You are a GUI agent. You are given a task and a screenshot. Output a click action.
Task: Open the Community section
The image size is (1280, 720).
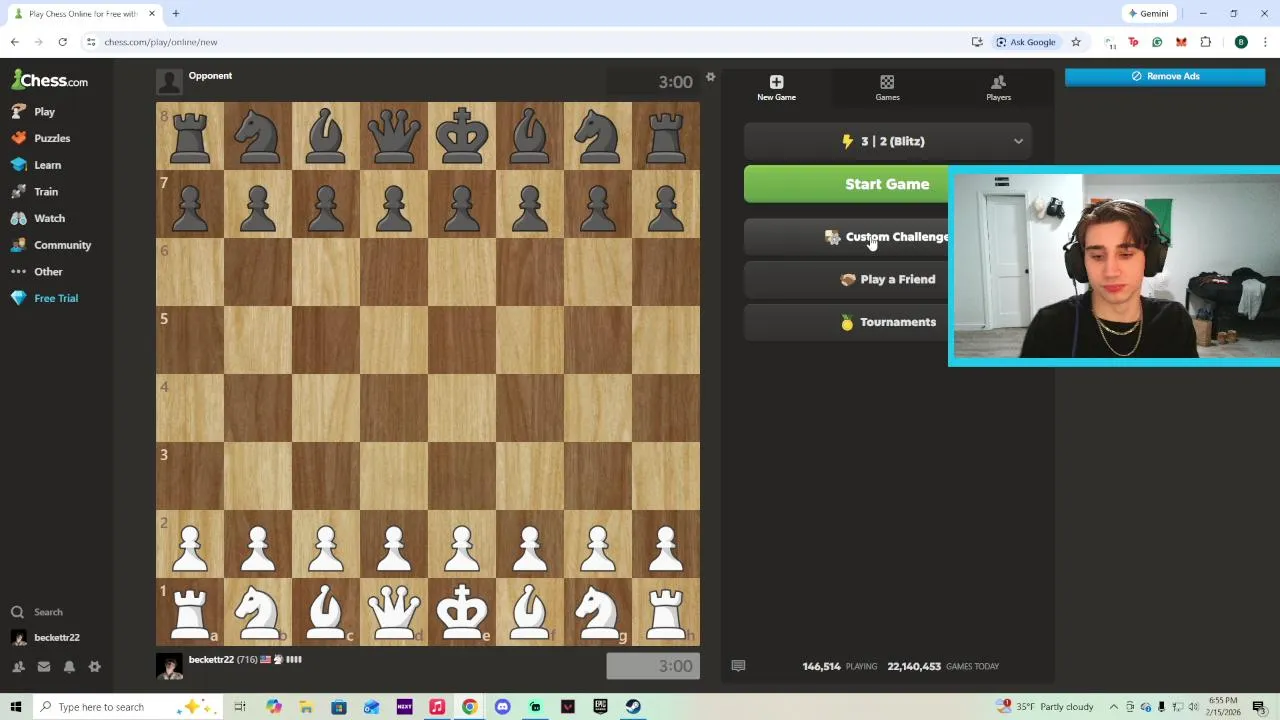point(62,245)
